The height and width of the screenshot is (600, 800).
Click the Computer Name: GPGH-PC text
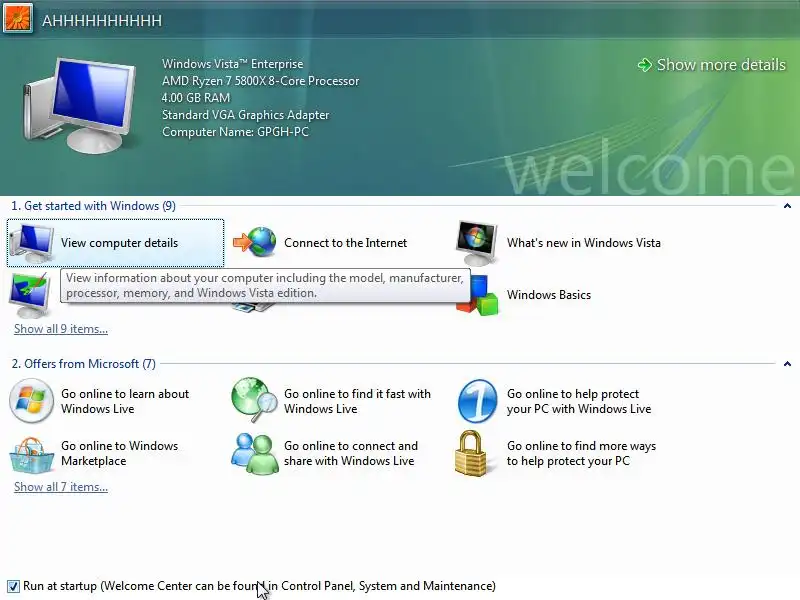pyautogui.click(x=235, y=132)
